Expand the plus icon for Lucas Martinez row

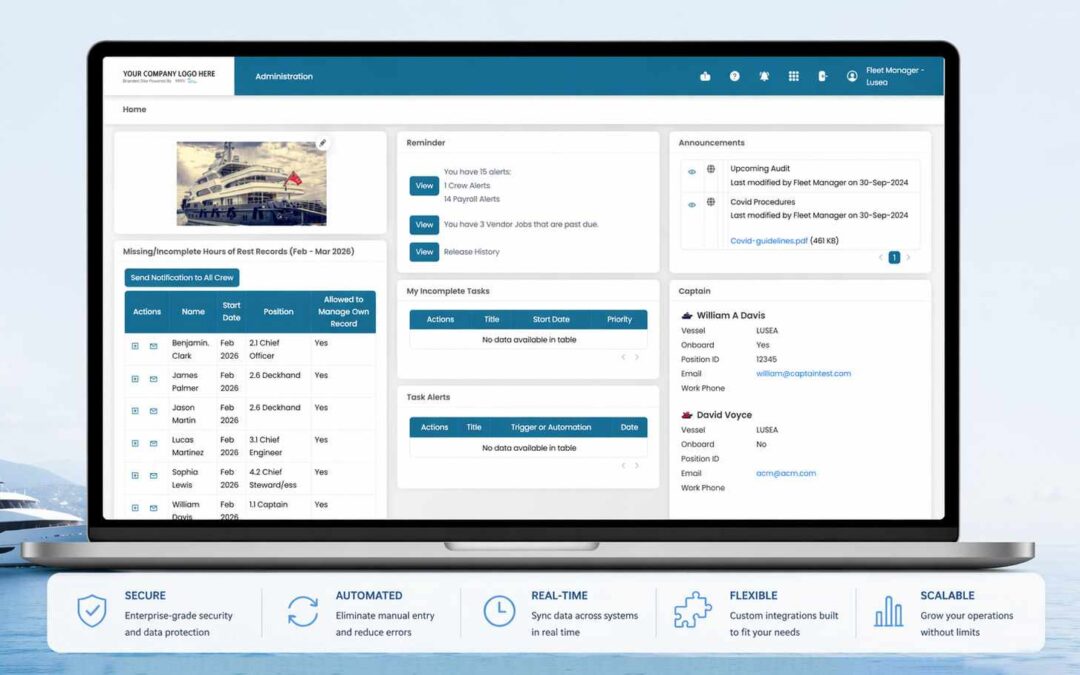(135, 443)
